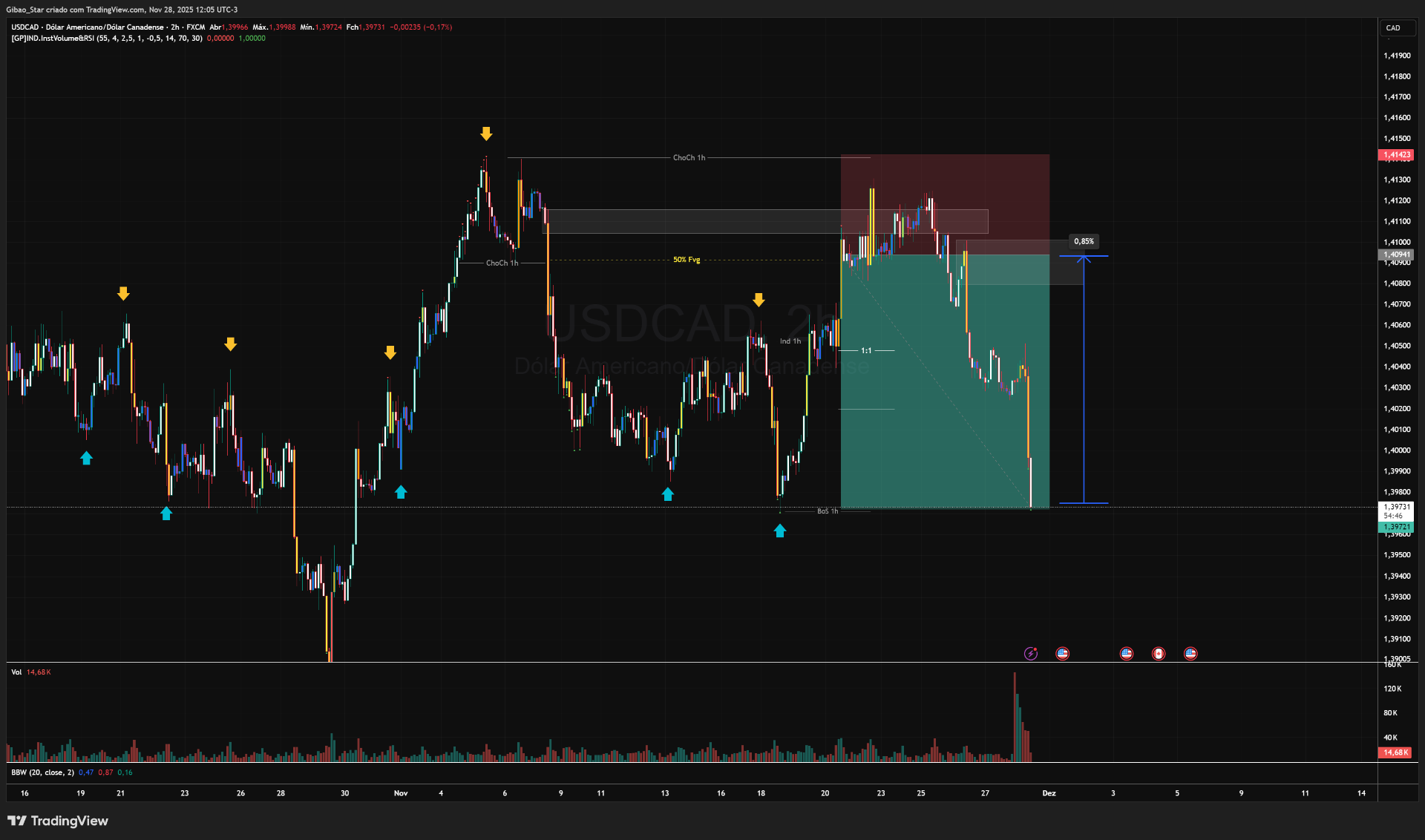The height and width of the screenshot is (840, 1425).
Task: Select the 1:1 ratio label
Action: pyautogui.click(x=866, y=350)
